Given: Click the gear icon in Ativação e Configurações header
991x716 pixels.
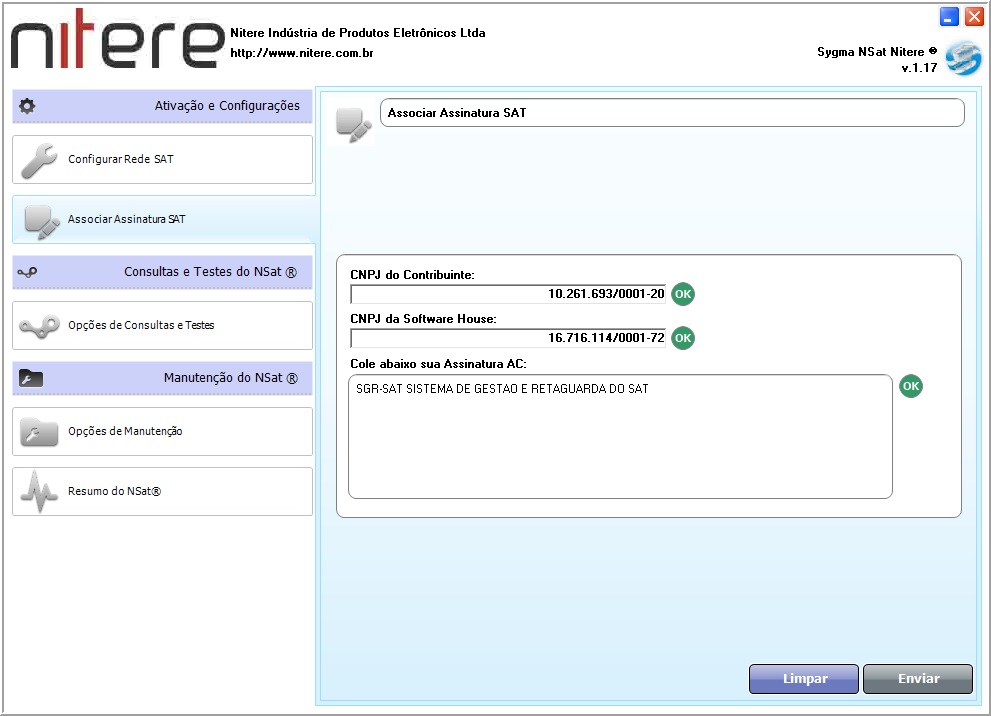Looking at the screenshot, I should 27,106.
